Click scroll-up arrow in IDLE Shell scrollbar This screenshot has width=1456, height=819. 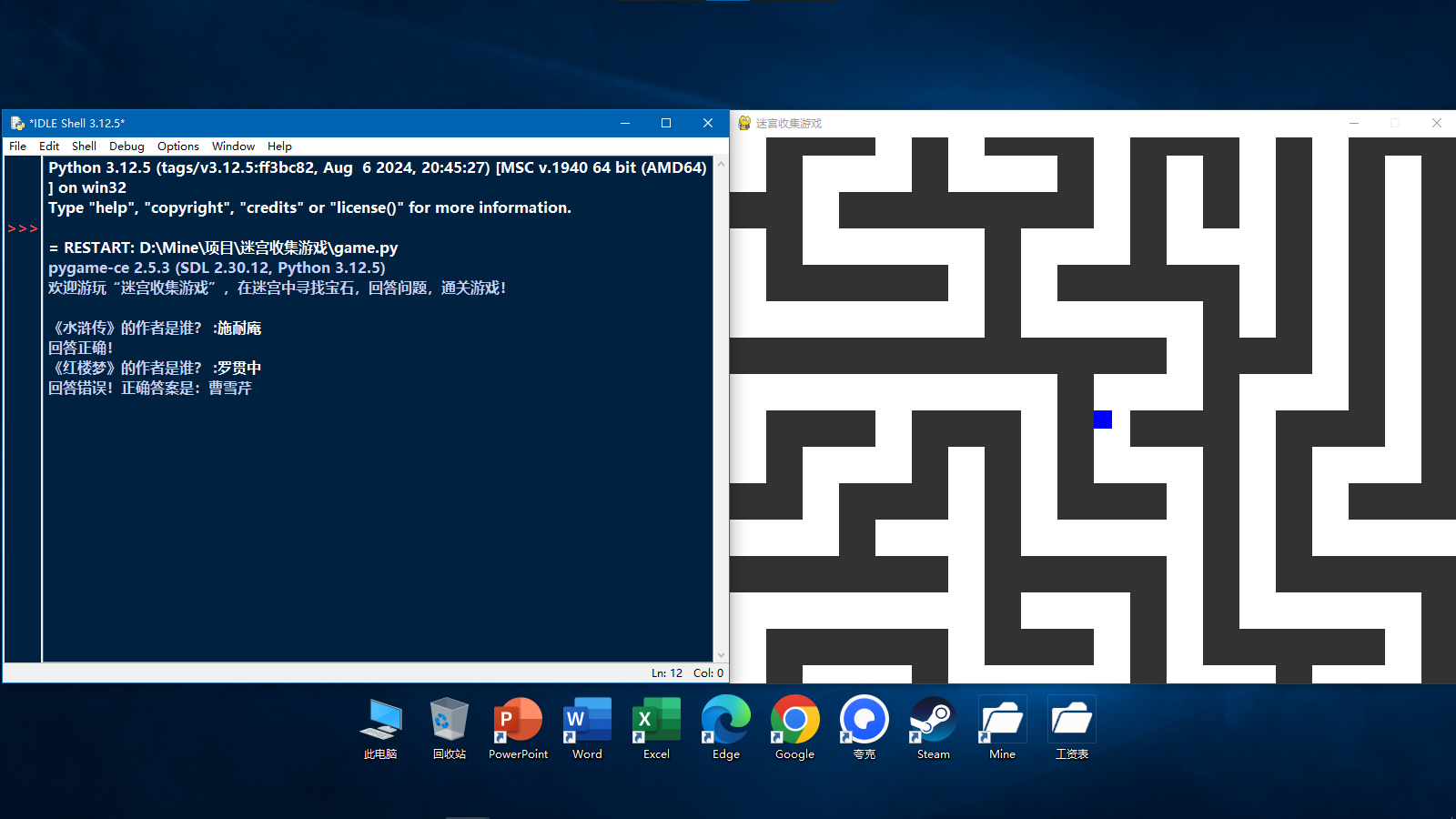(721, 165)
